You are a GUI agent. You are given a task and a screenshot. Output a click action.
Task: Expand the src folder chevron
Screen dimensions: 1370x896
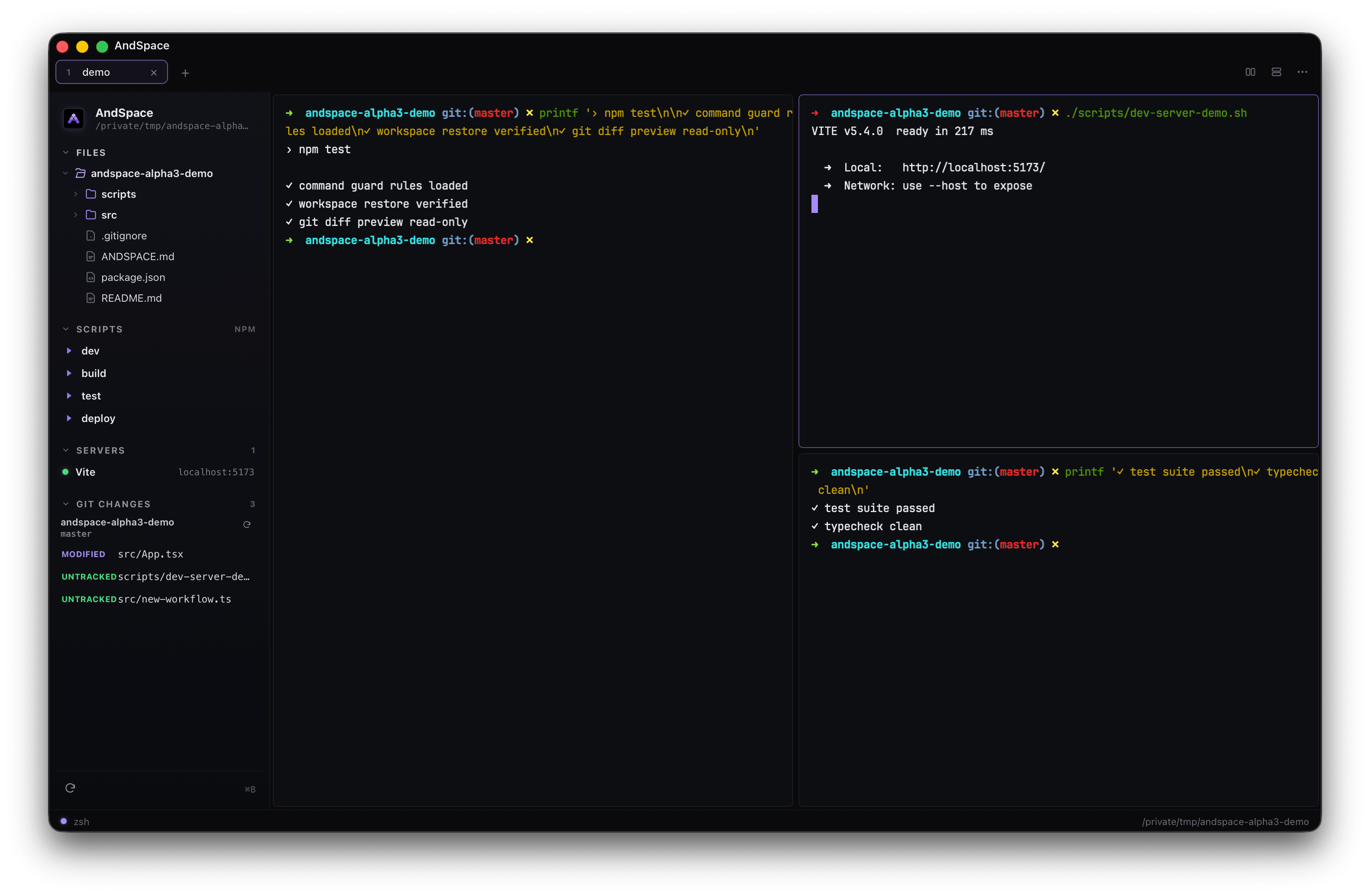(x=75, y=215)
